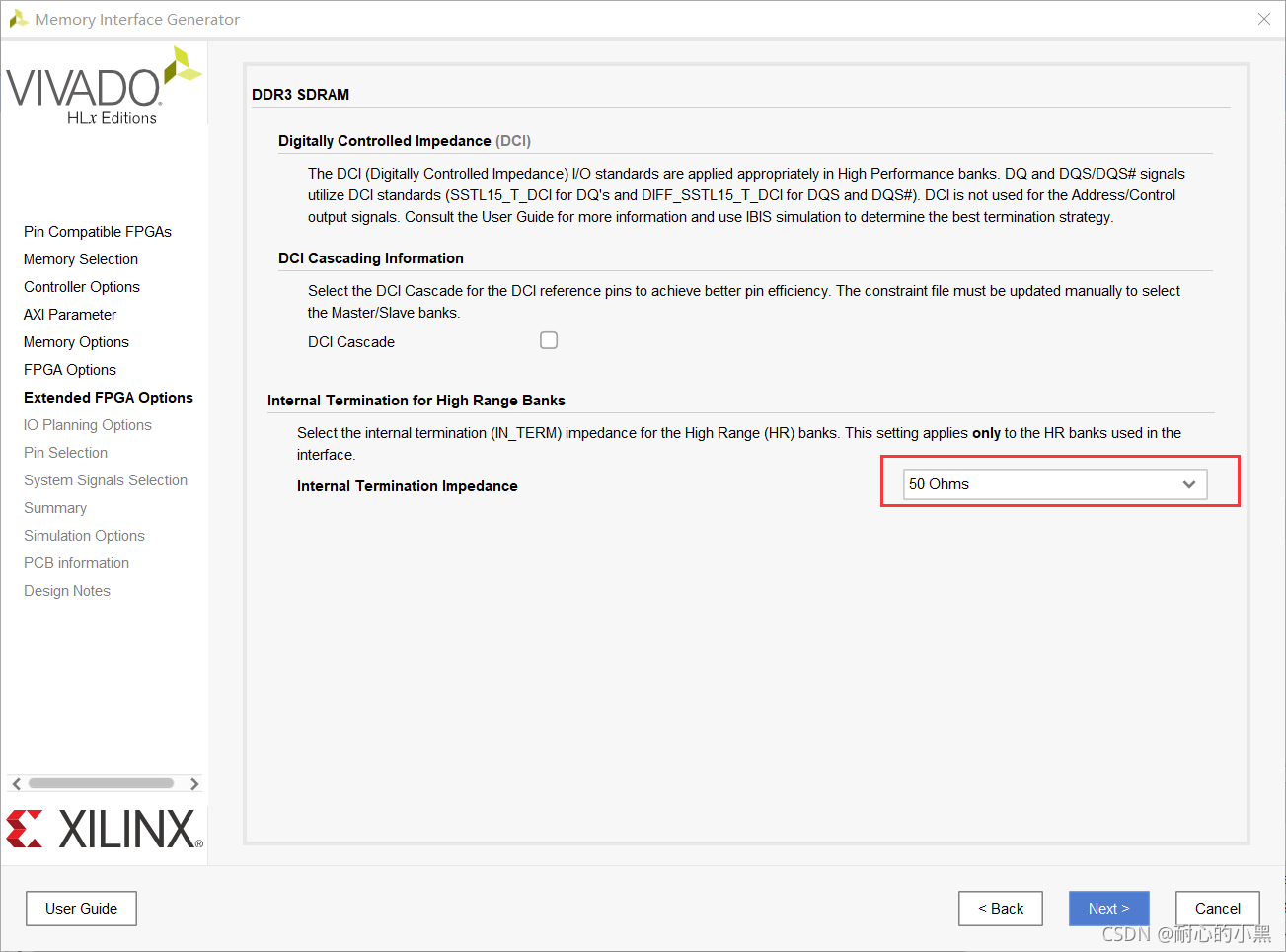The image size is (1286, 952).
Task: Click the title bar application icon
Action: pyautogui.click(x=18, y=19)
